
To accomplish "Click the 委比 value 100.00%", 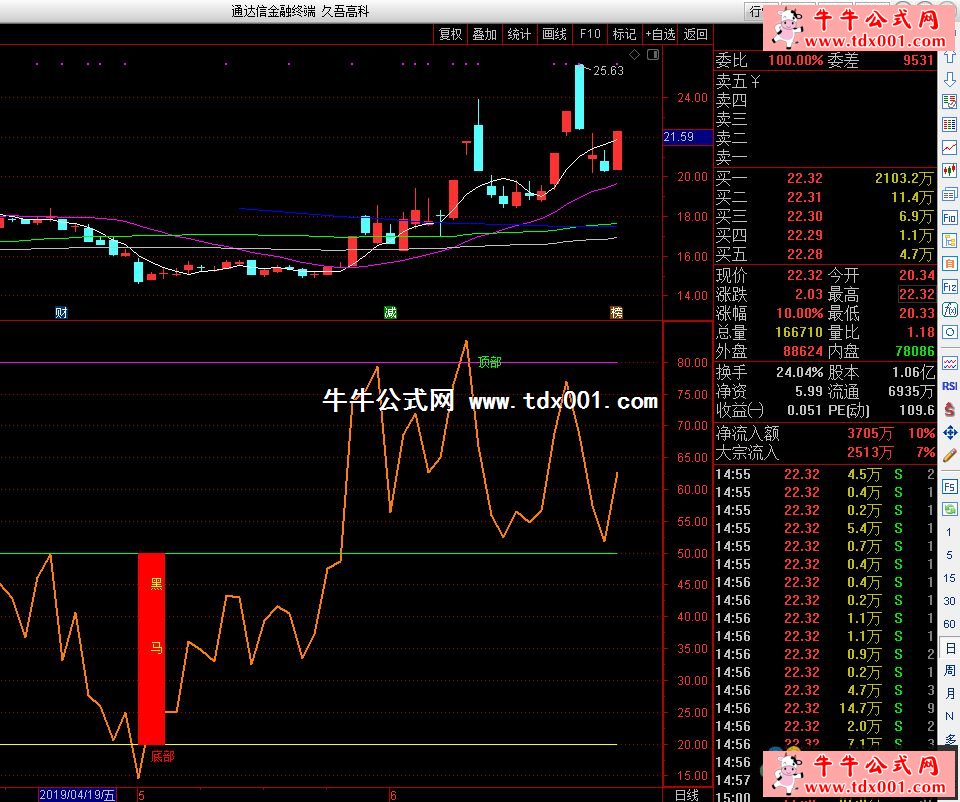I will pyautogui.click(x=796, y=60).
